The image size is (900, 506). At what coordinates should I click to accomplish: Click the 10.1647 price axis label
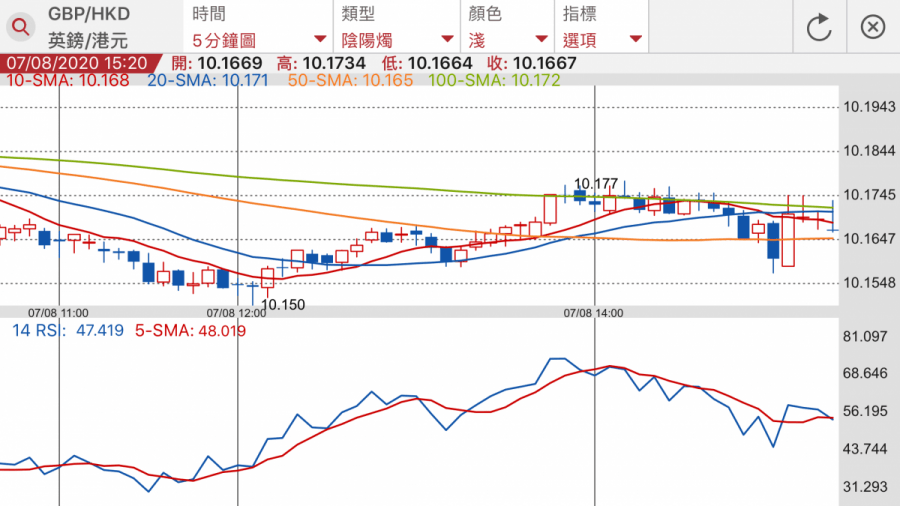coord(868,238)
